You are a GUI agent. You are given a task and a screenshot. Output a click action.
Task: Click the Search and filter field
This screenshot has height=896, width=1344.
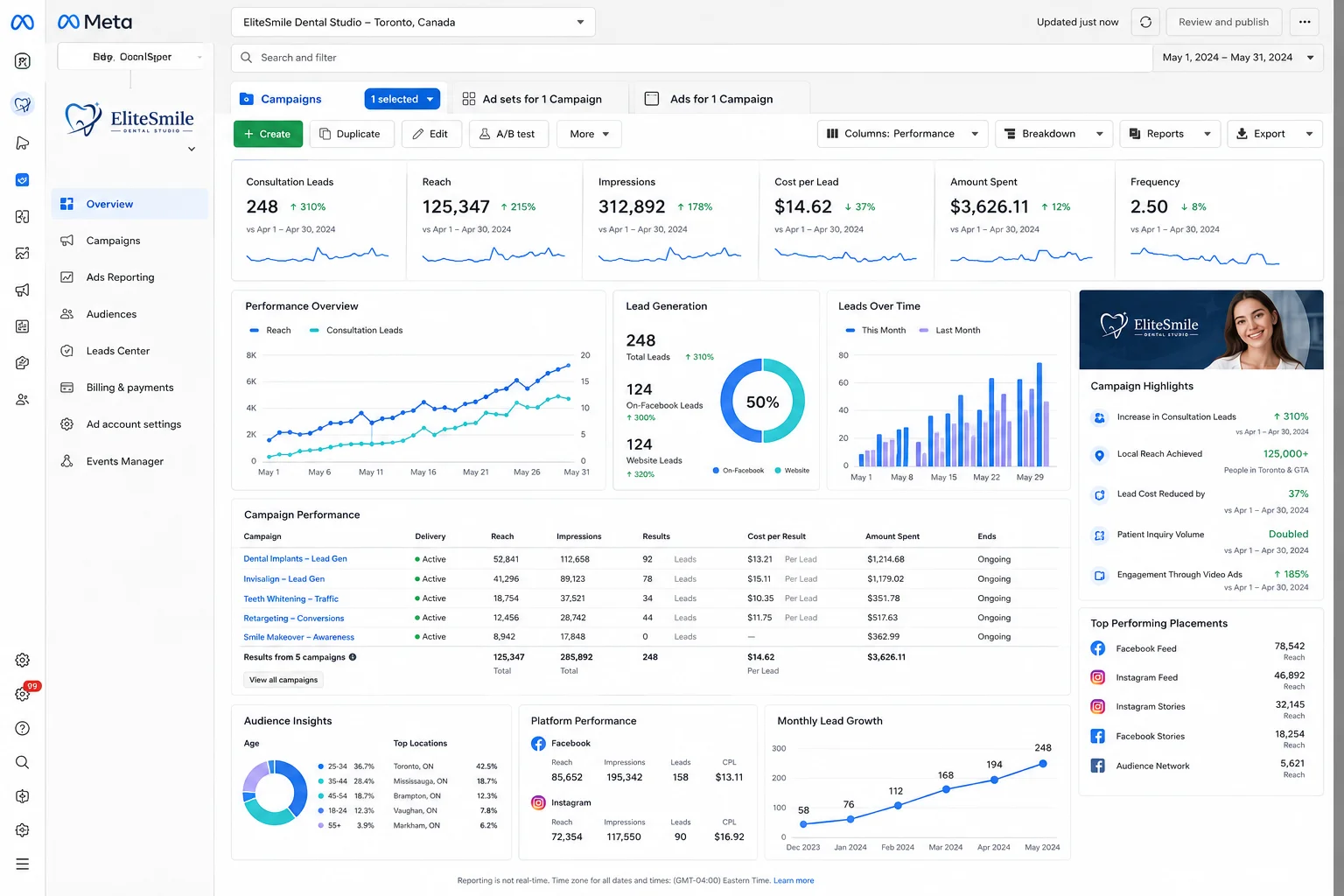click(x=692, y=58)
